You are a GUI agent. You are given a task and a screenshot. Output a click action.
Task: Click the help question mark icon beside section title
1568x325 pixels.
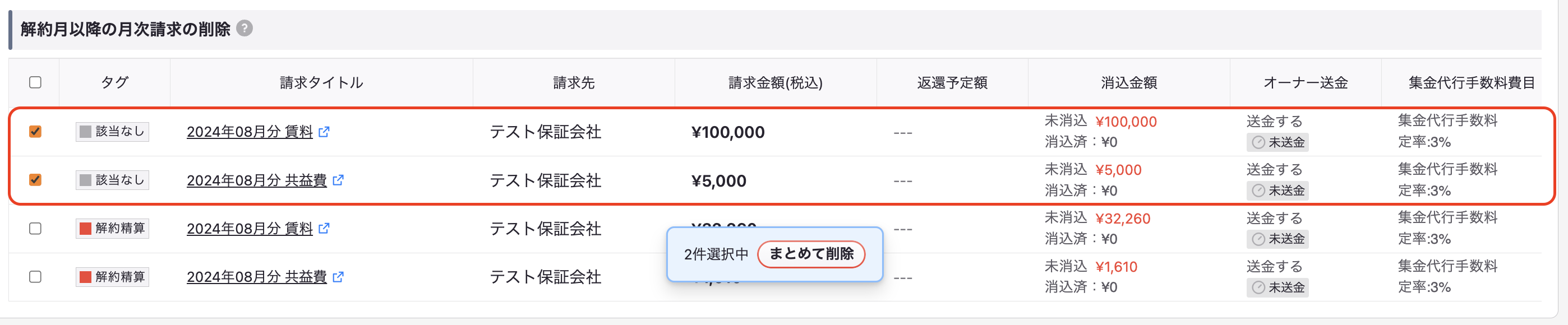click(244, 28)
